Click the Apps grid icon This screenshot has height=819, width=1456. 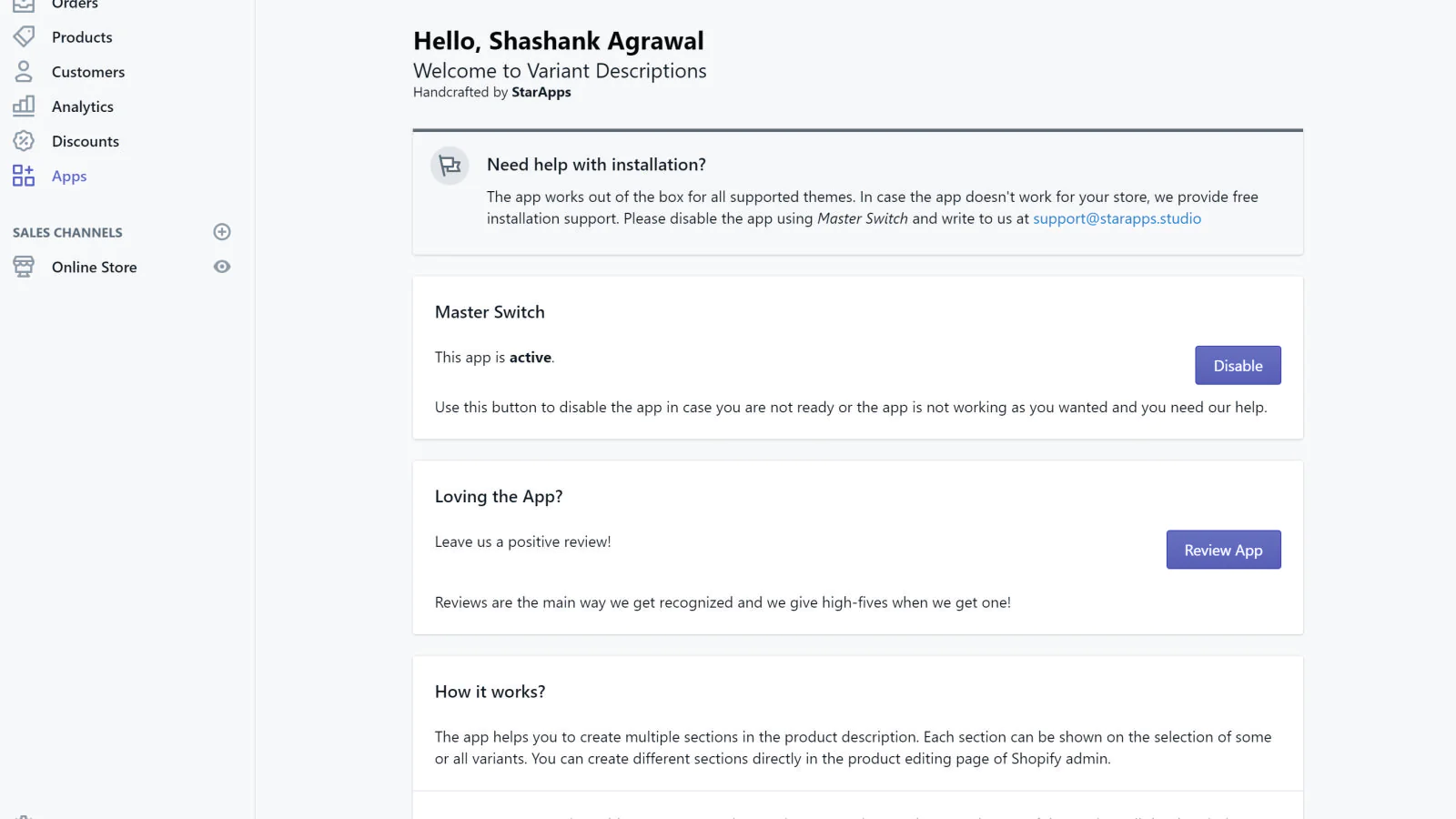click(x=24, y=176)
